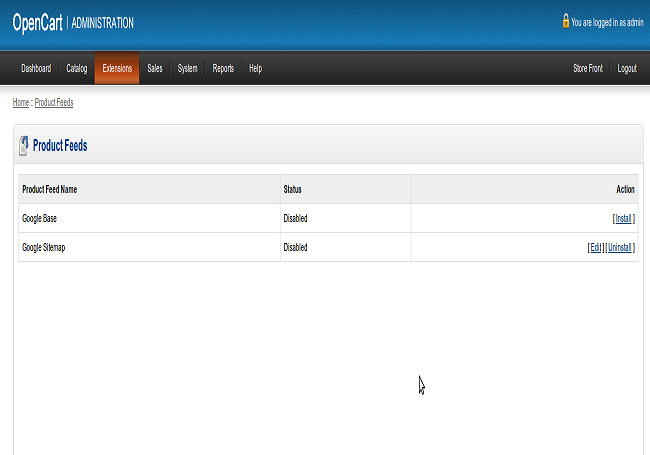Open the Dashboard menu
650x455 pixels.
coord(36,68)
